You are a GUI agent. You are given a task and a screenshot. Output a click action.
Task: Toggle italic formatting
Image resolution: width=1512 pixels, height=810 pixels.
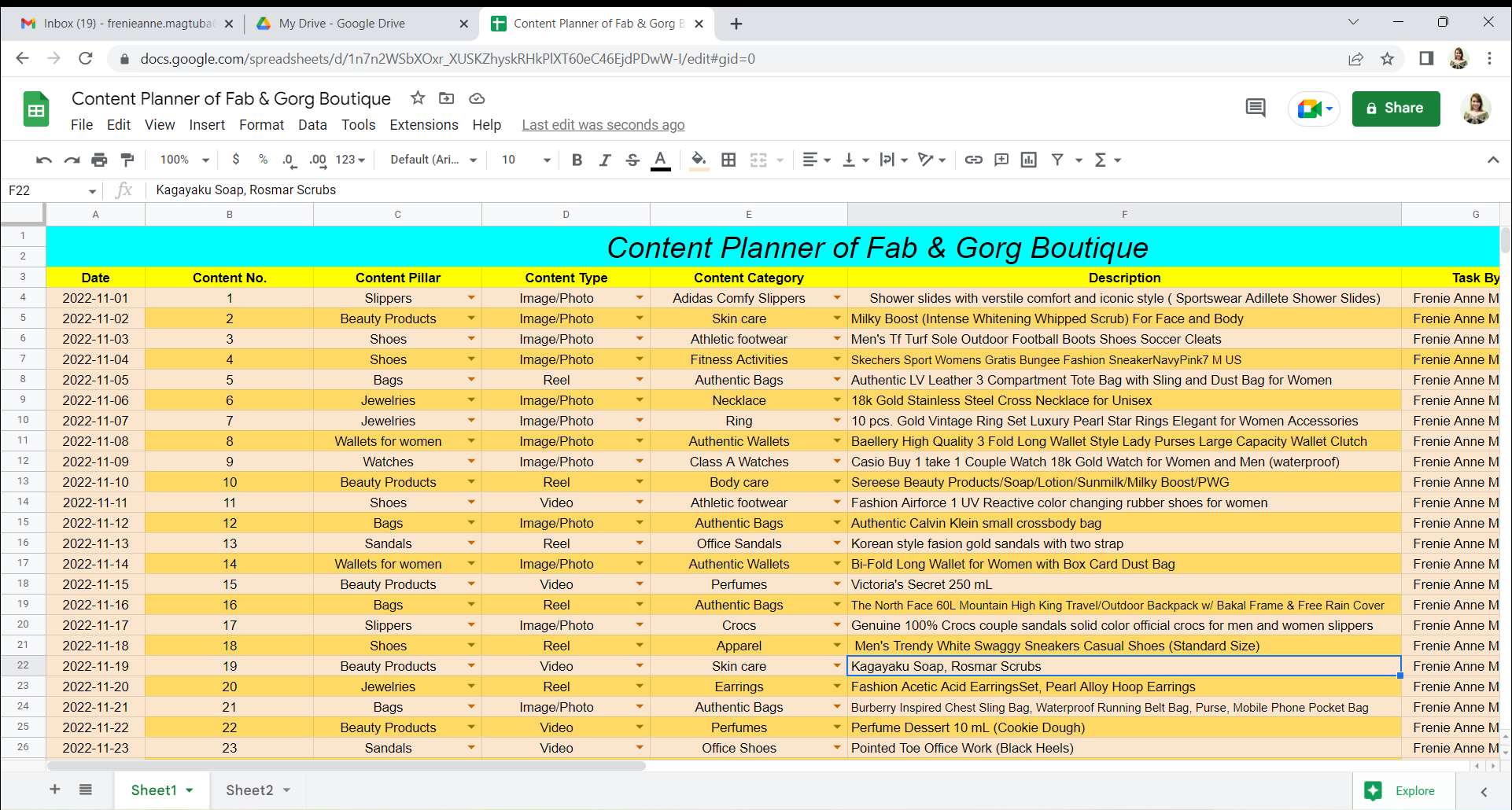click(604, 160)
